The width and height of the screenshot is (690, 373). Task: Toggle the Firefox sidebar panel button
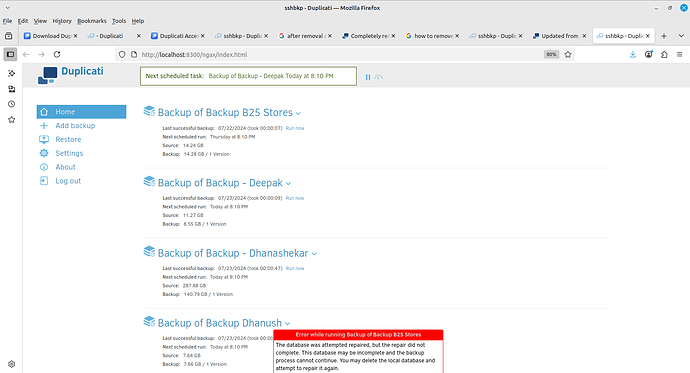pyautogui.click(x=10, y=55)
